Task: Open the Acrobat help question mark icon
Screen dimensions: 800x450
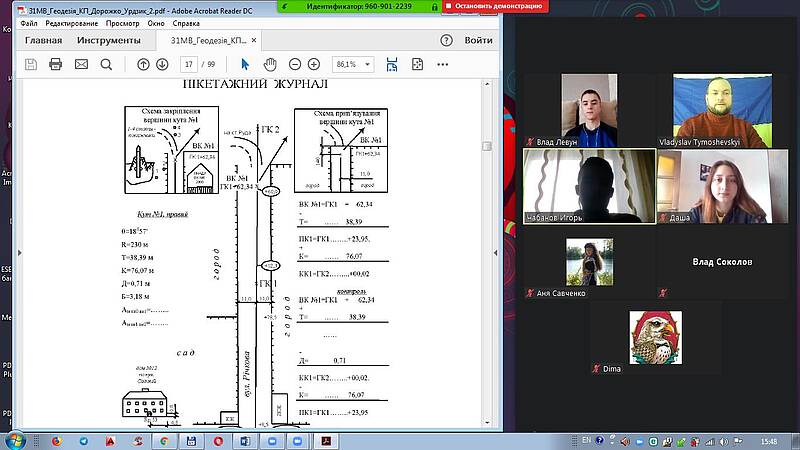Action: click(445, 41)
